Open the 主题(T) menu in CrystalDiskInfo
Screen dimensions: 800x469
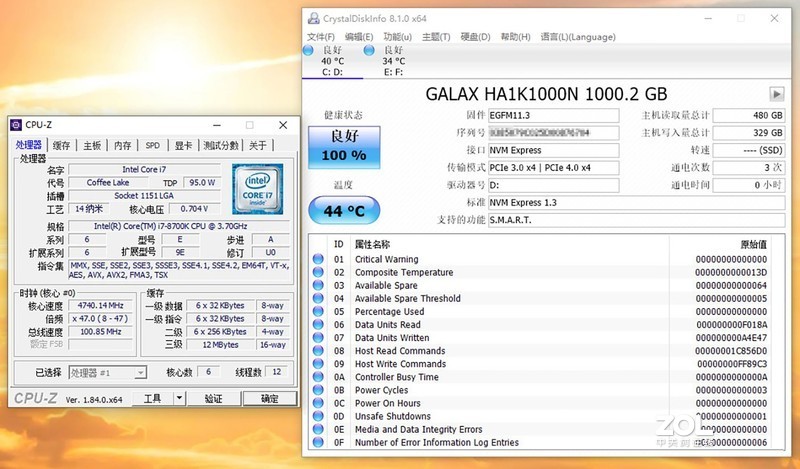click(436, 37)
